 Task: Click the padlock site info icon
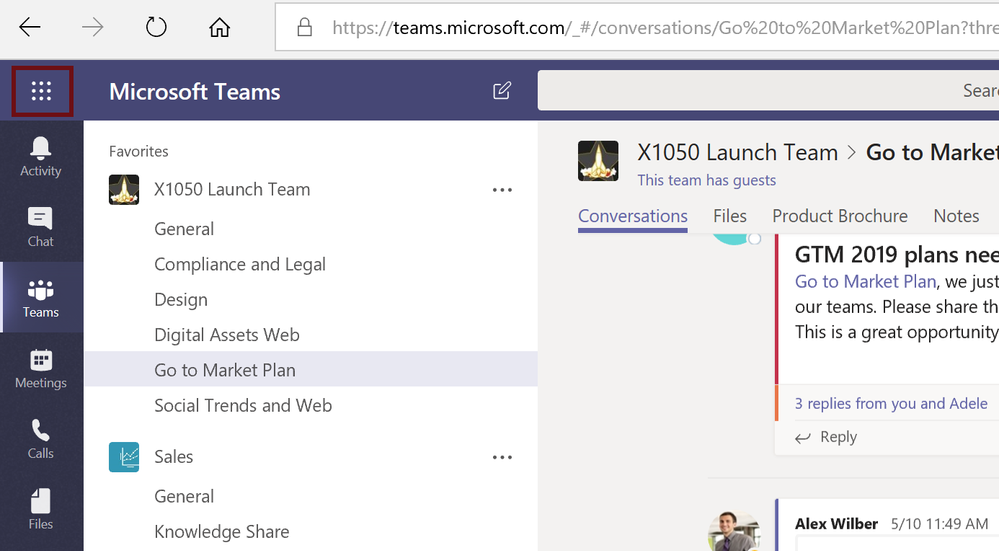[305, 27]
